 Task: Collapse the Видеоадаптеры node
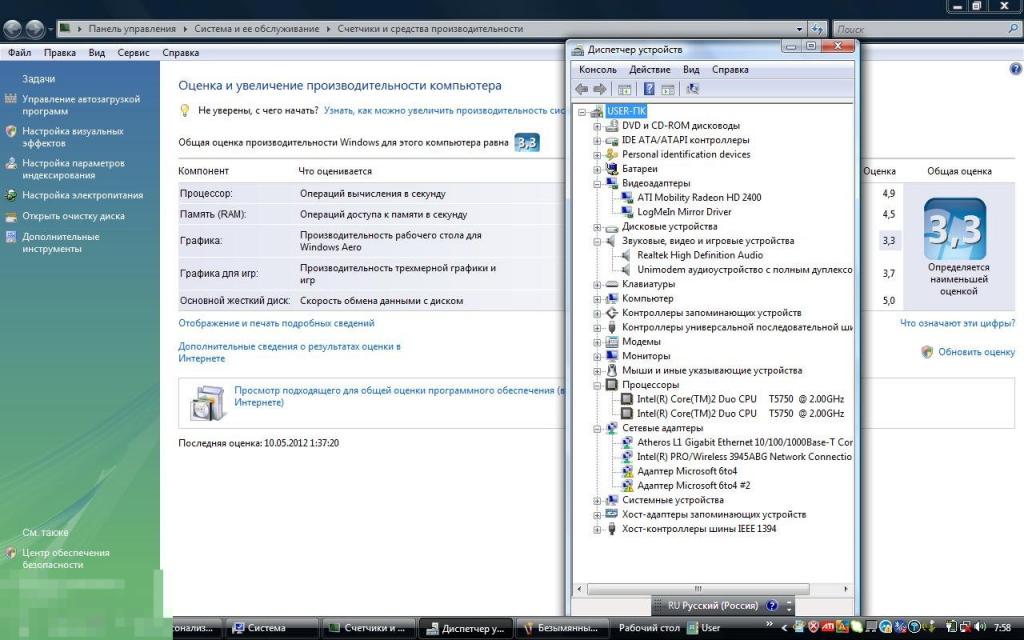(597, 184)
